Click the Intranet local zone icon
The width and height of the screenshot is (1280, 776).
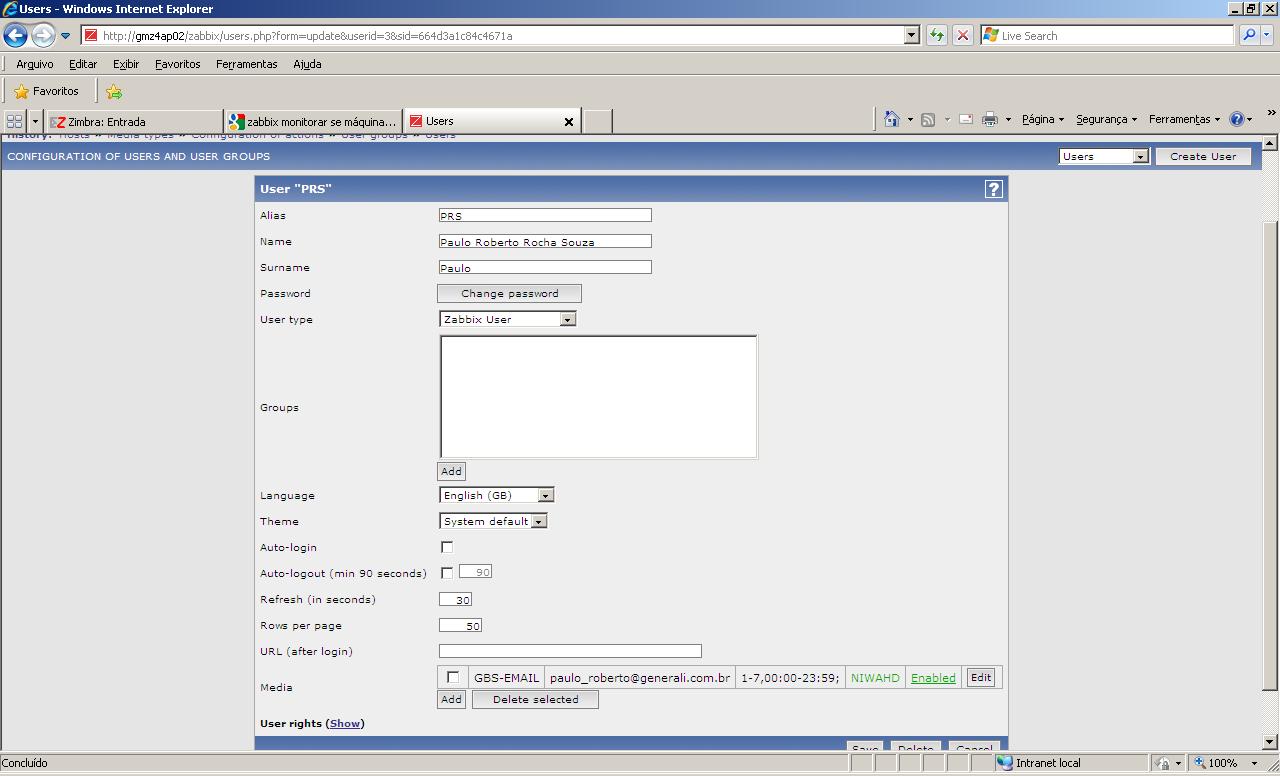[1005, 763]
